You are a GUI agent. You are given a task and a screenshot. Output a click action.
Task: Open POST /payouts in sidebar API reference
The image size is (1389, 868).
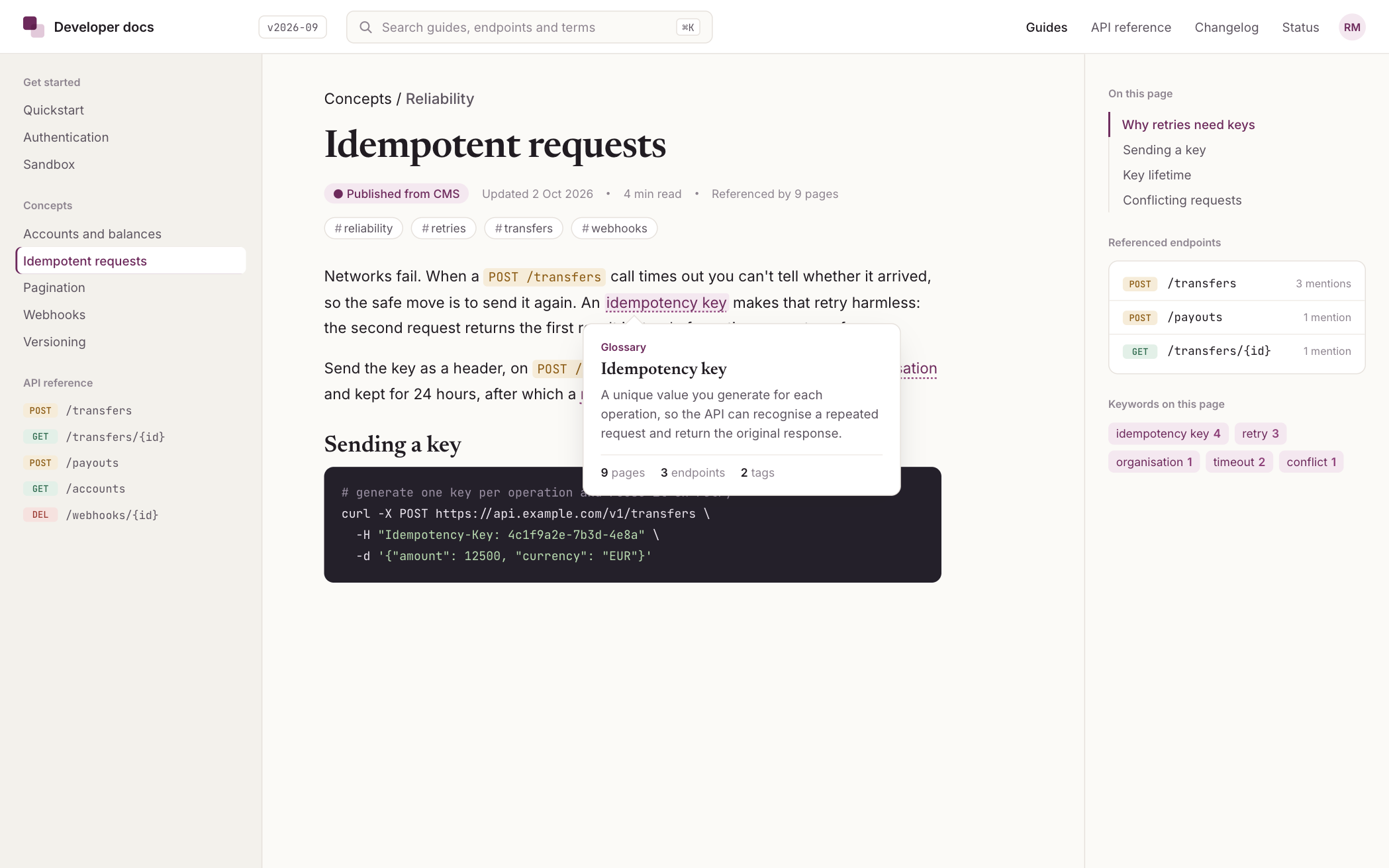click(72, 463)
